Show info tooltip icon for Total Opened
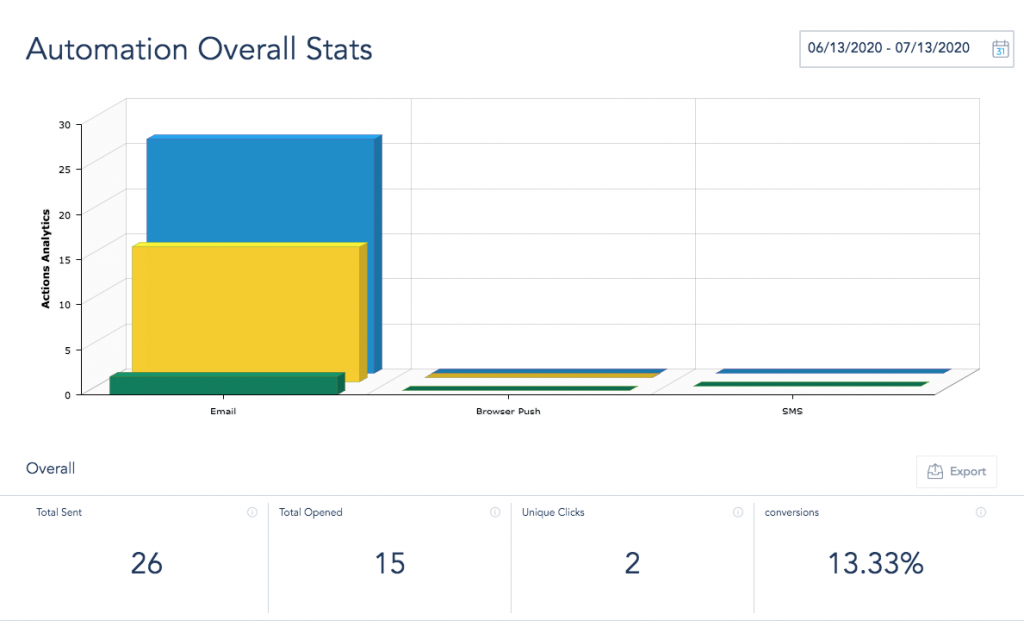 coord(495,512)
